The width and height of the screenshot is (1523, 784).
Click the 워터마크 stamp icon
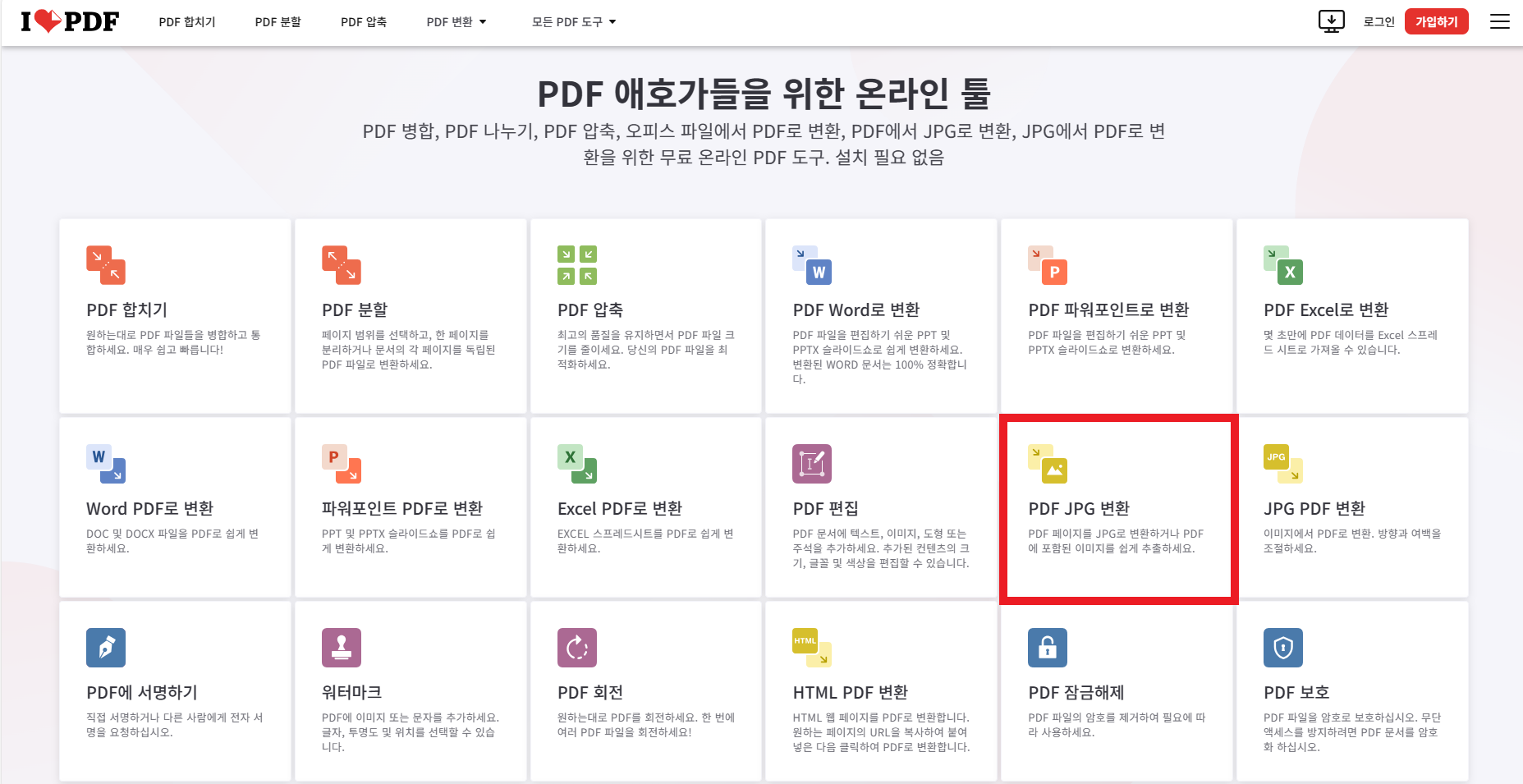click(x=342, y=648)
